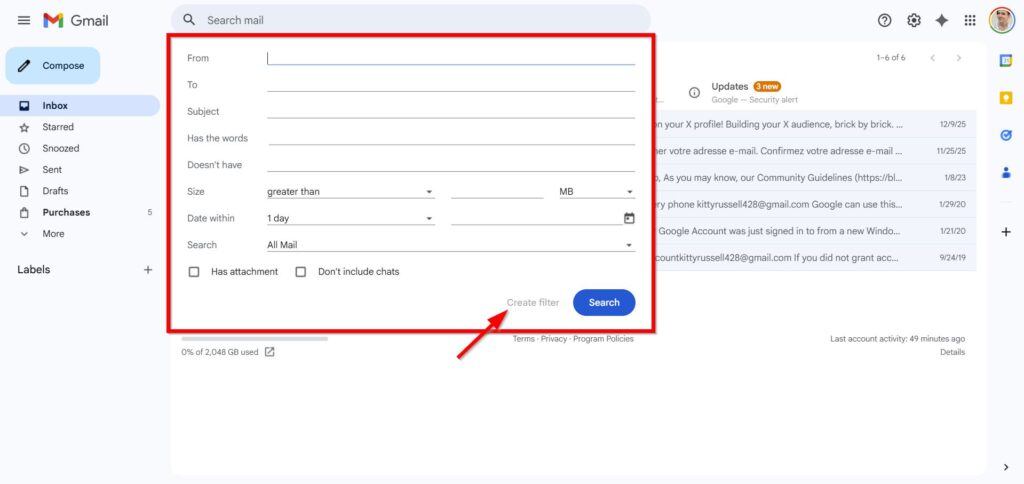Image resolution: width=1024 pixels, height=484 pixels.
Task: Click the From input field
Action: pos(451,58)
